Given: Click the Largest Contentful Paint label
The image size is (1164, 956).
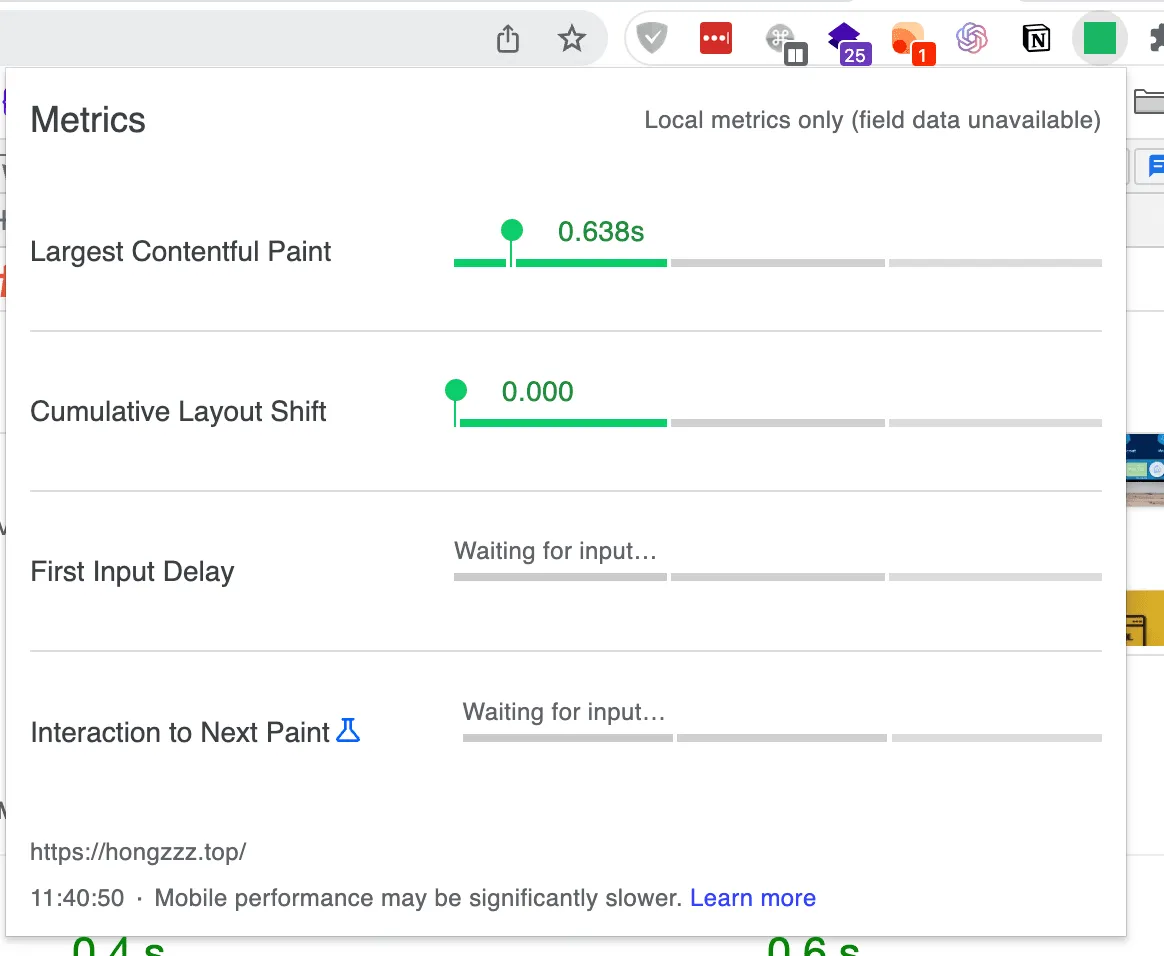Looking at the screenshot, I should pyautogui.click(x=181, y=251).
